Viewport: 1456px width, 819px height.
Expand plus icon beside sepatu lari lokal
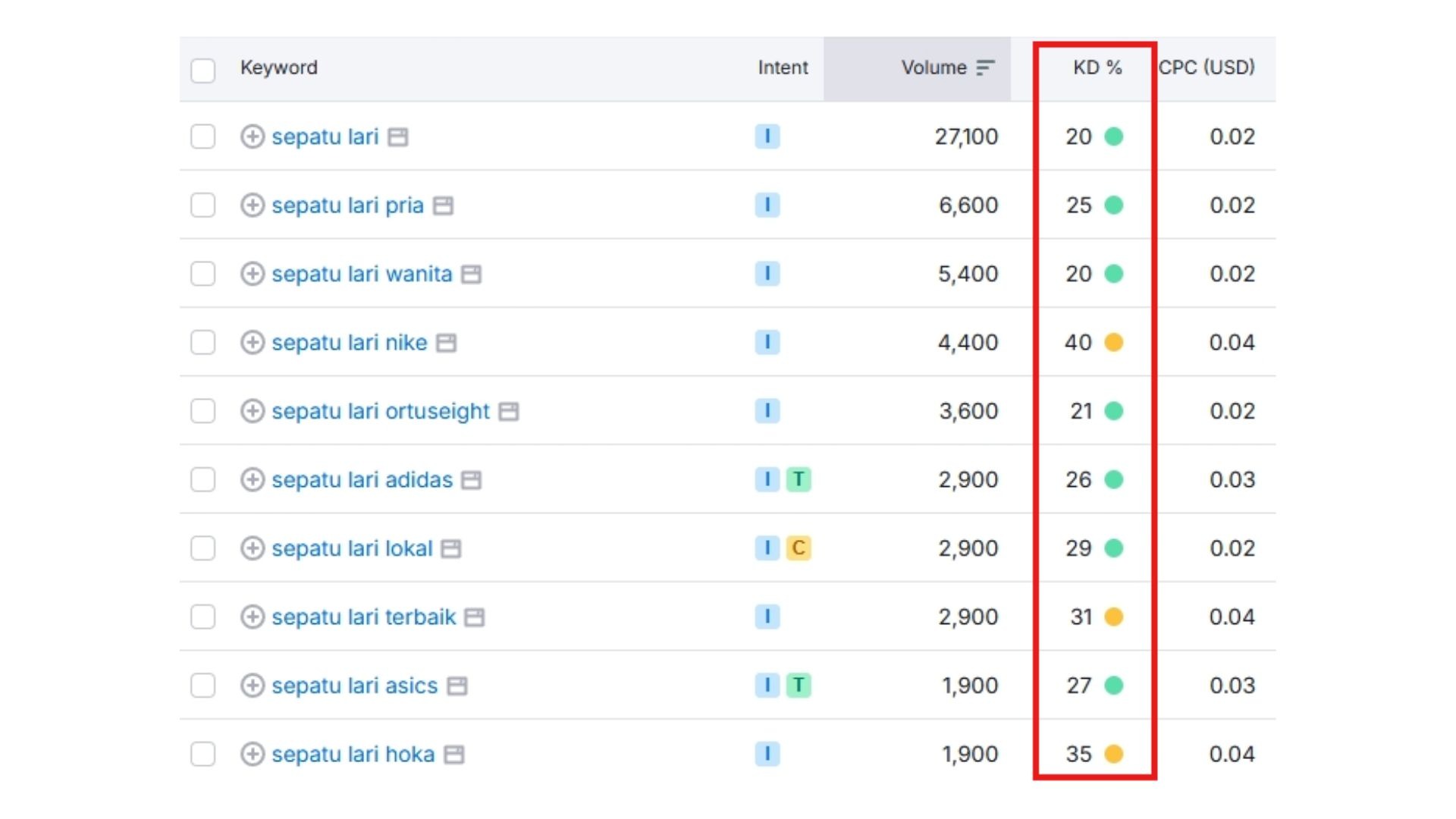coord(253,548)
